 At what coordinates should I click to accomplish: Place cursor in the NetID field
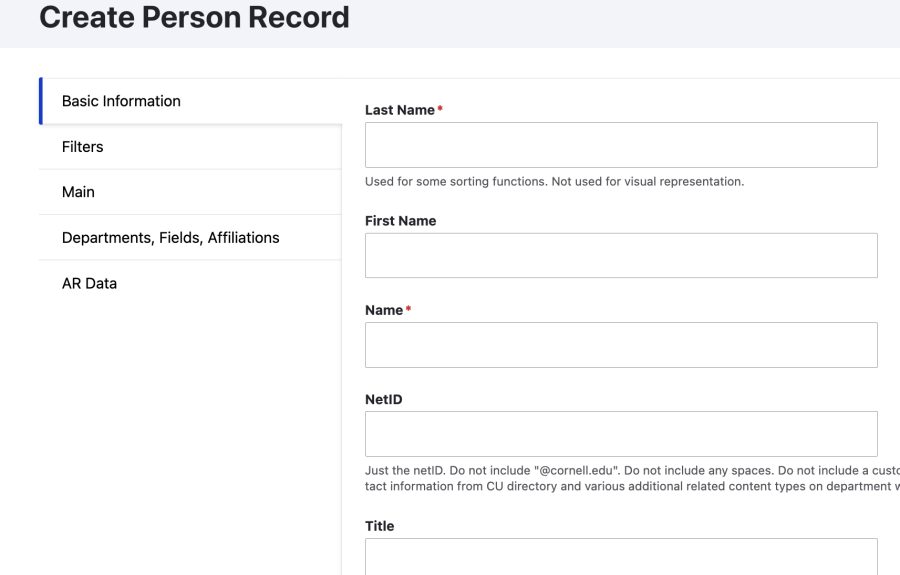tap(620, 434)
